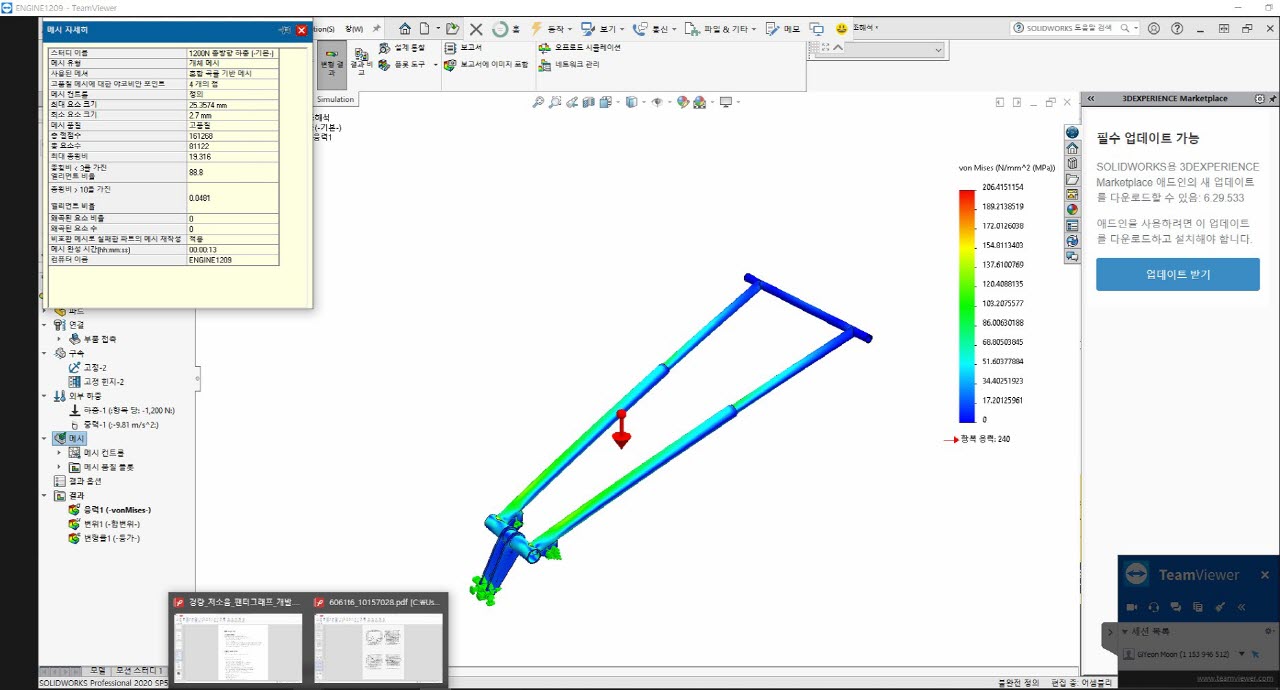Collapse the 연결 (connections) tree node
1280x690 pixels.
pos(44,325)
